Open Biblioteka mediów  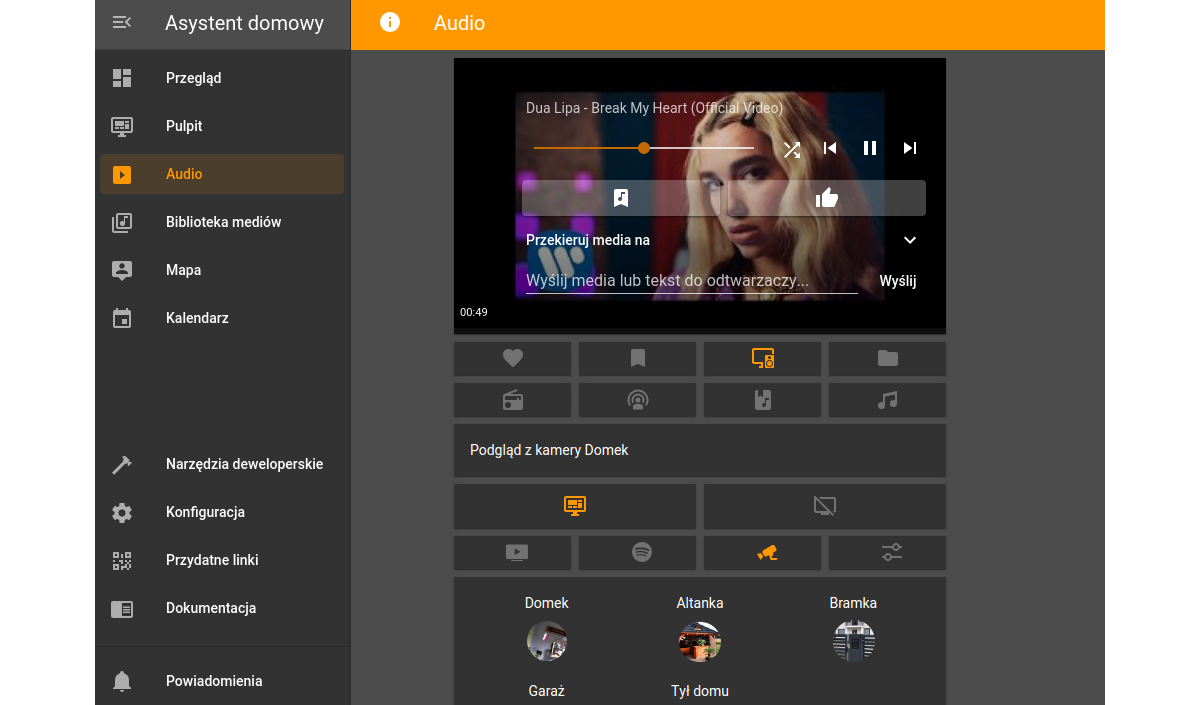222,222
